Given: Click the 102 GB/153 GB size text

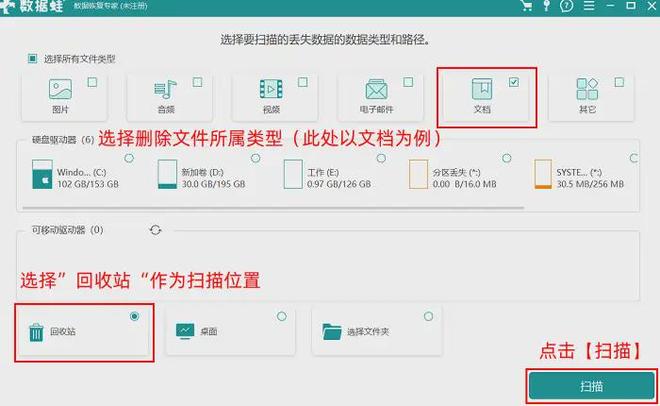Looking at the screenshot, I should point(88,184).
